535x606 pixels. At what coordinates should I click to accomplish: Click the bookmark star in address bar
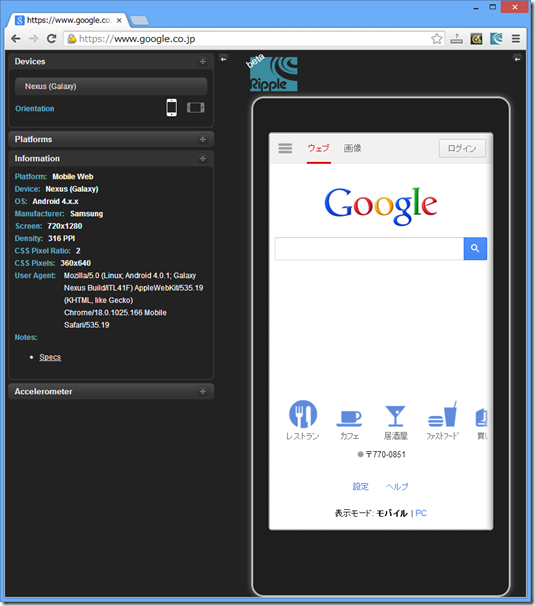tap(436, 39)
